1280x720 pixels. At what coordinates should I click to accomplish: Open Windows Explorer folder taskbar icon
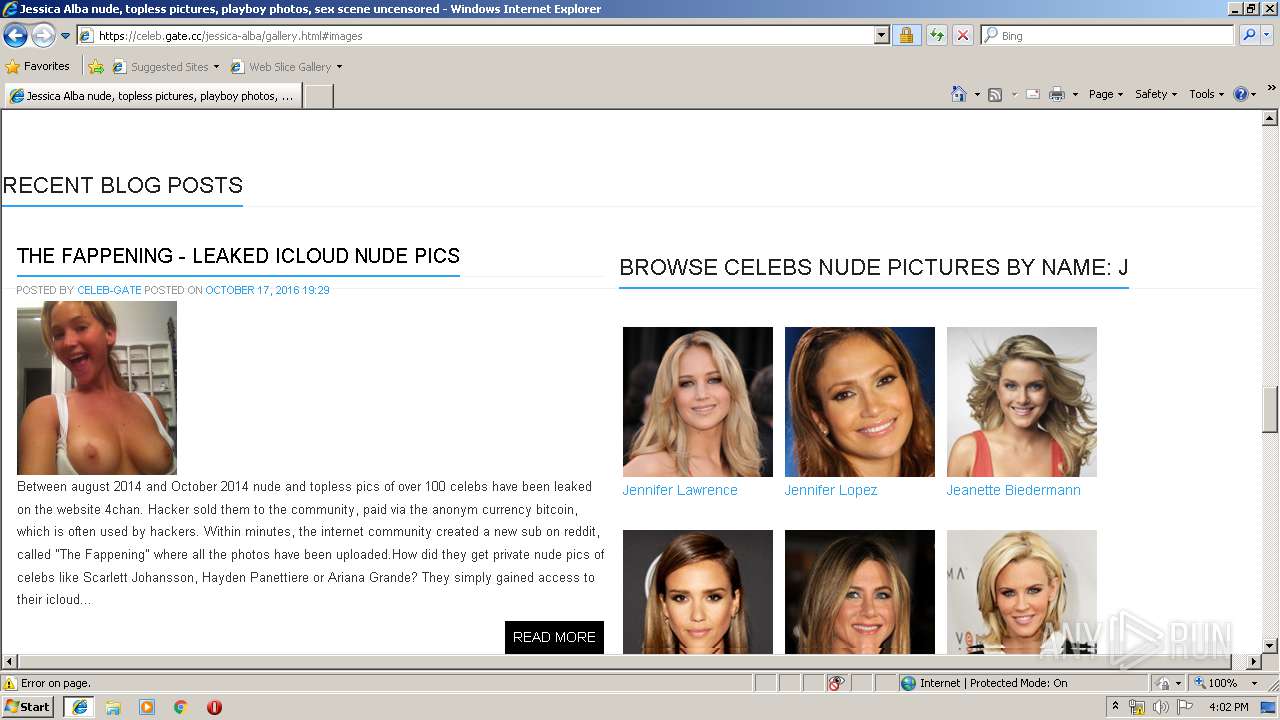[113, 707]
